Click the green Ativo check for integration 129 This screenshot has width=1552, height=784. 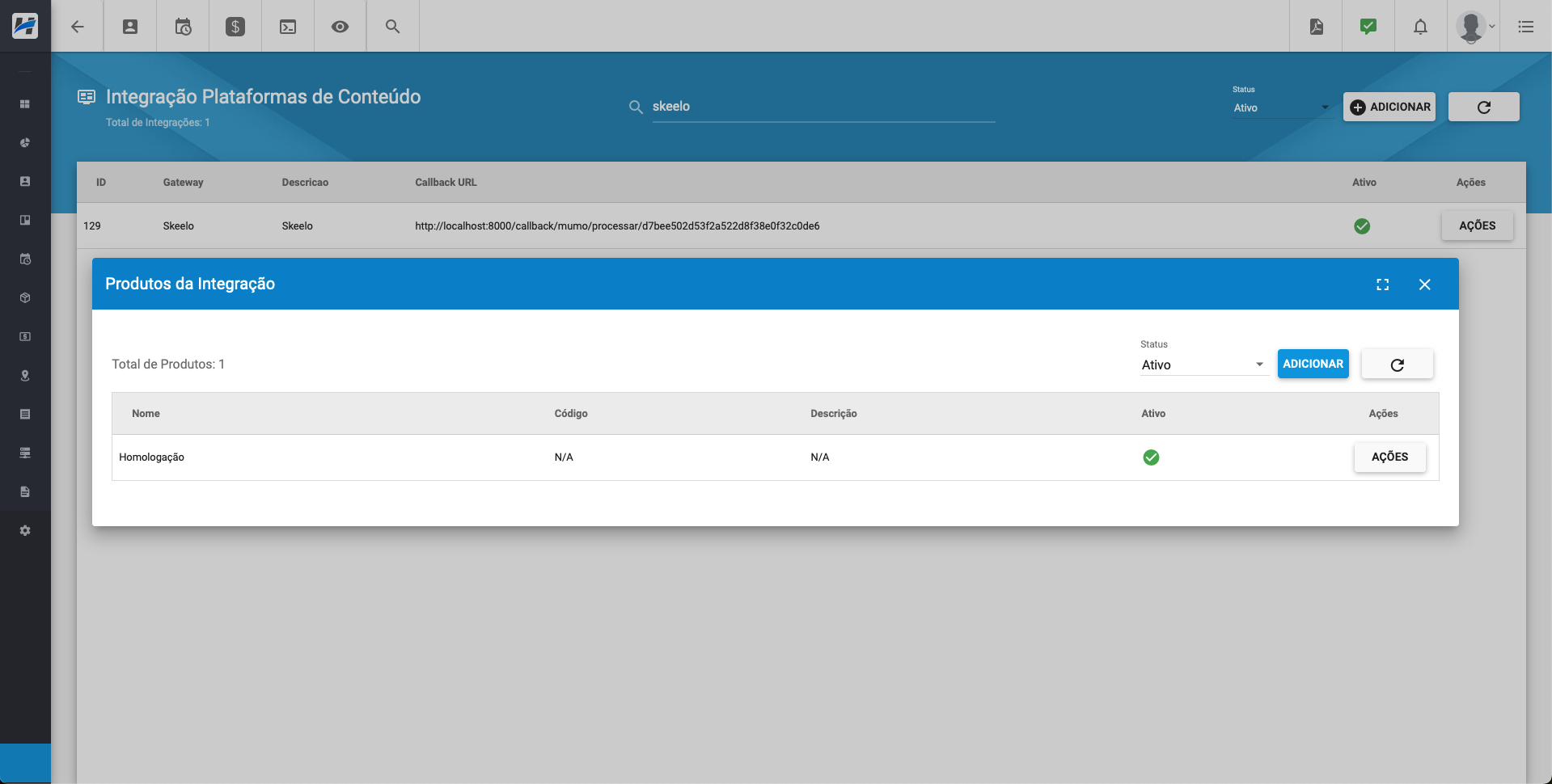(x=1362, y=226)
